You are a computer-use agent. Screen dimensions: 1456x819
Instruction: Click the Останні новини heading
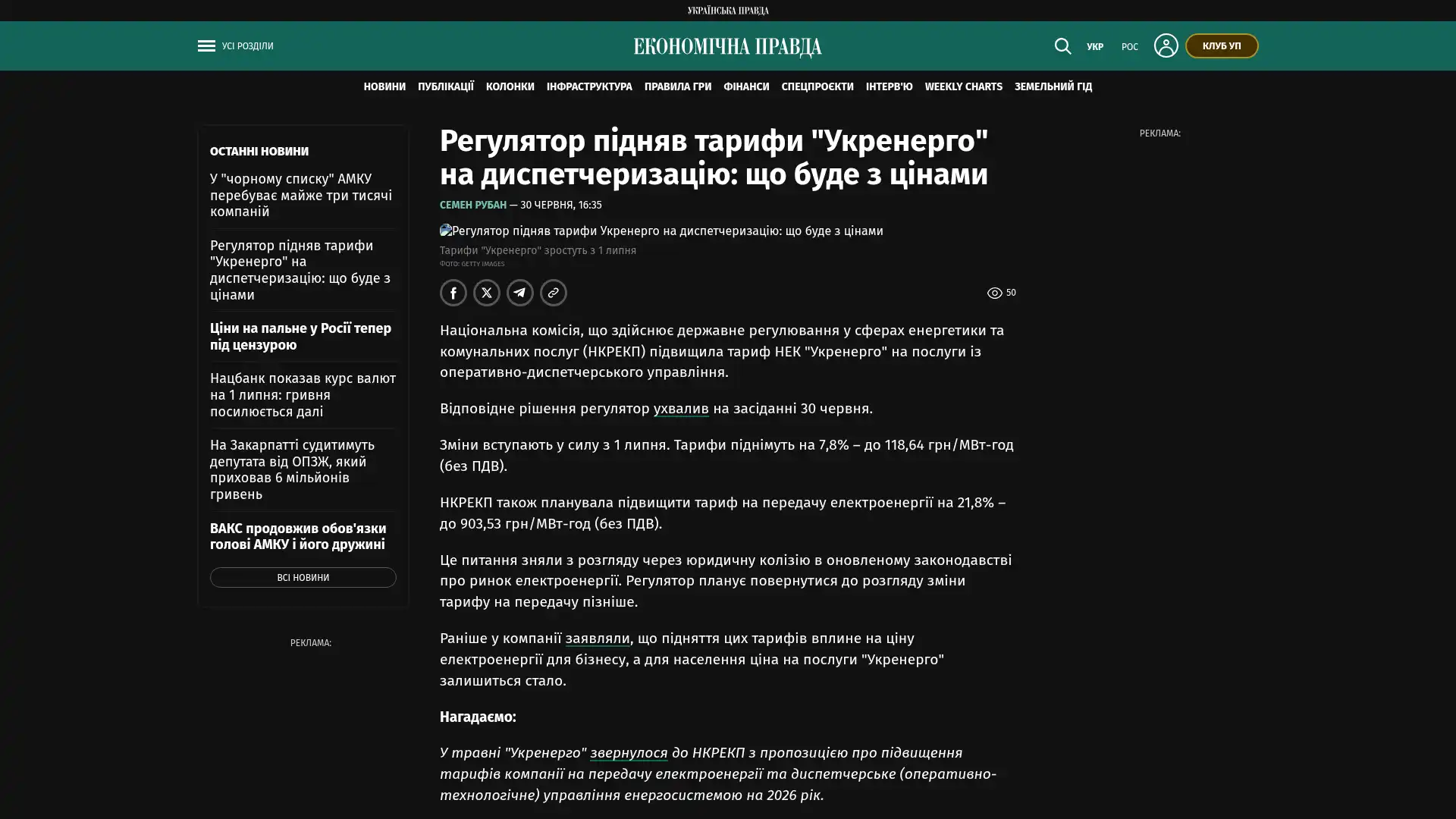click(259, 152)
